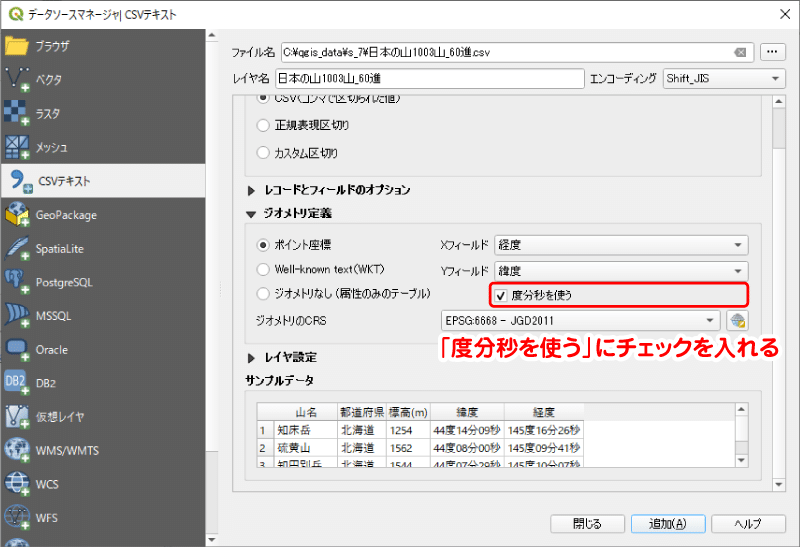Open the WMS/WMTS globe icon
The width and height of the screenshot is (800, 547).
point(16,451)
